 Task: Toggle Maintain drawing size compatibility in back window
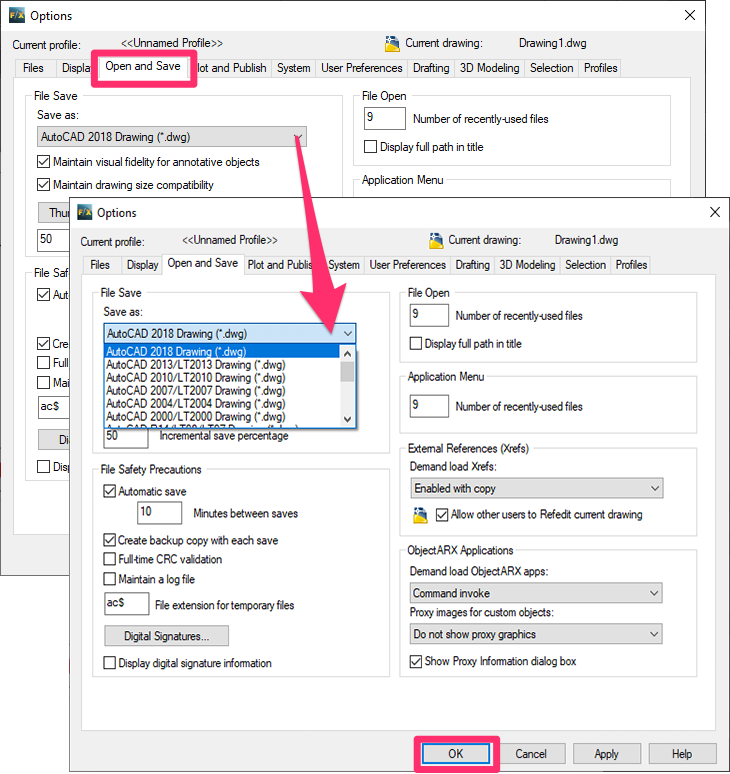pyautogui.click(x=43, y=185)
